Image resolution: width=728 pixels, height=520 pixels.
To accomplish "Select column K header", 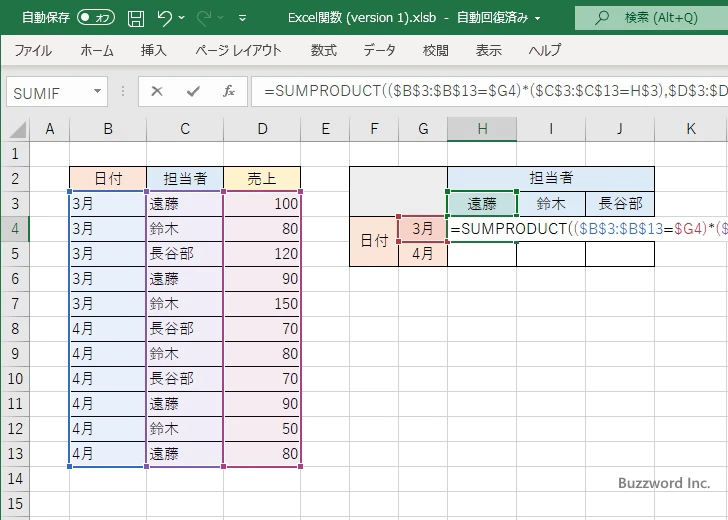I will (691, 129).
